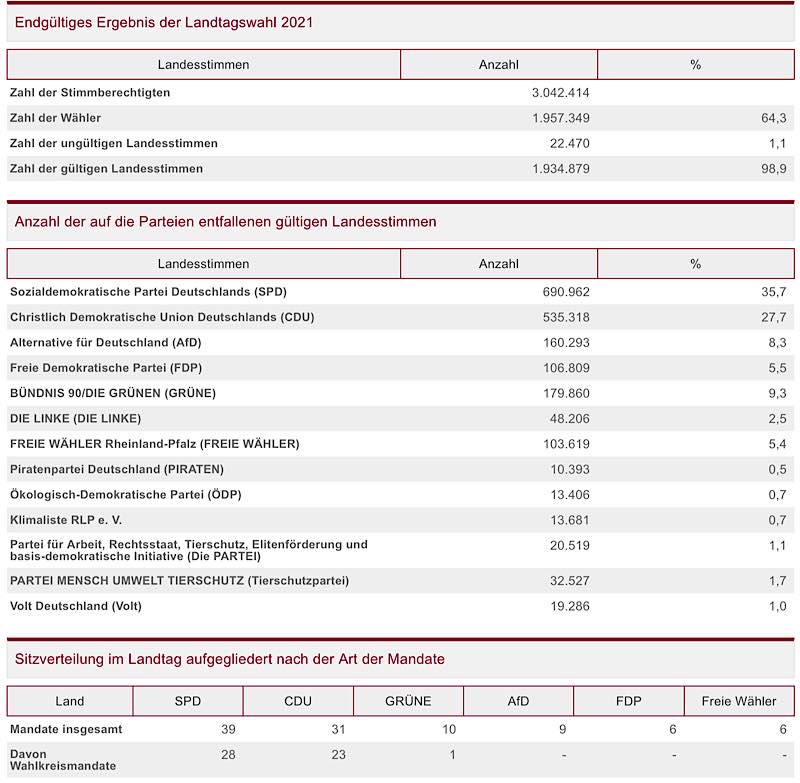Image resolution: width=800 pixels, height=783 pixels.
Task: Click GRÜNE vote count 179.860
Action: [x=566, y=394]
